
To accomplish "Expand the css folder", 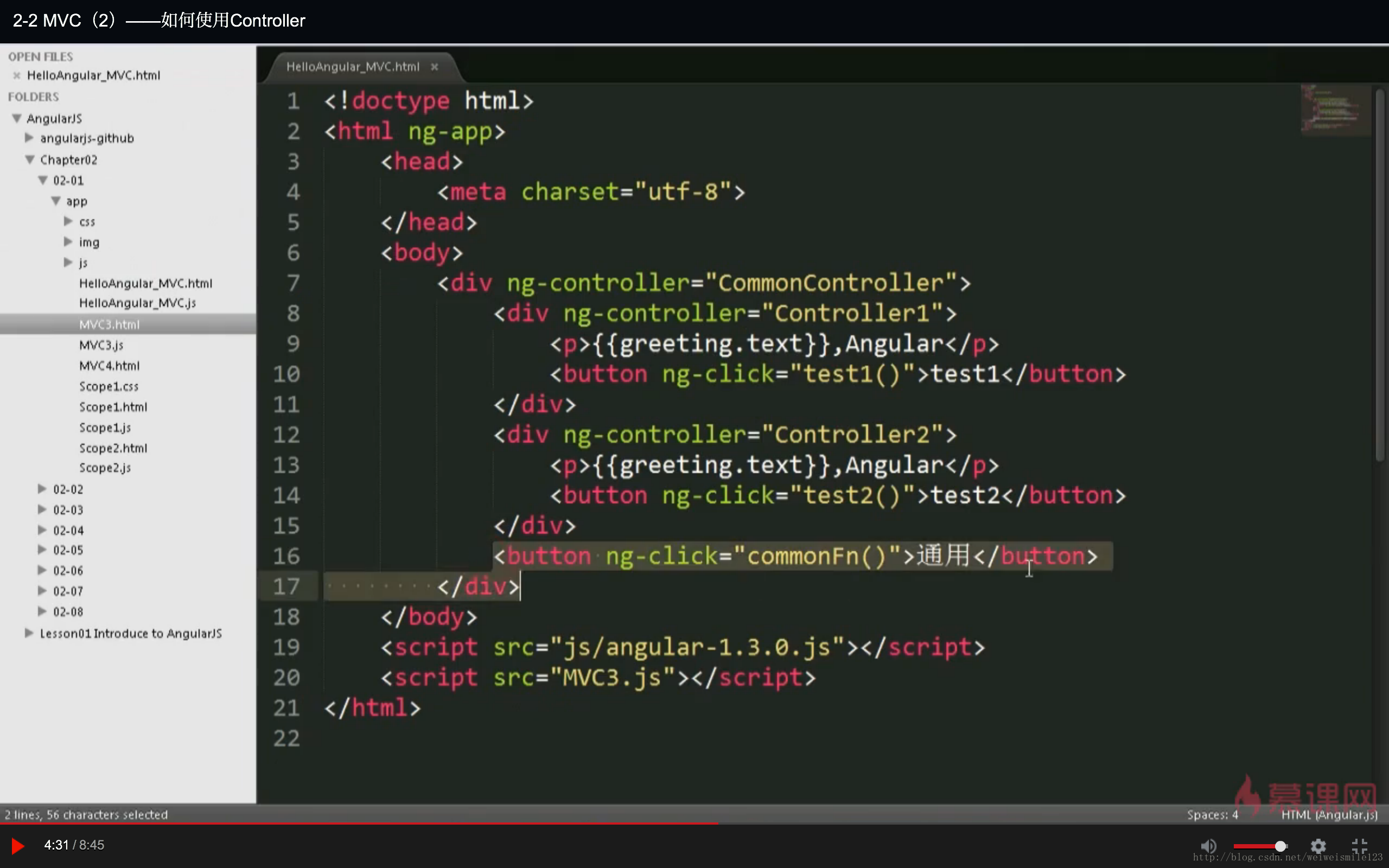I will (68, 221).
